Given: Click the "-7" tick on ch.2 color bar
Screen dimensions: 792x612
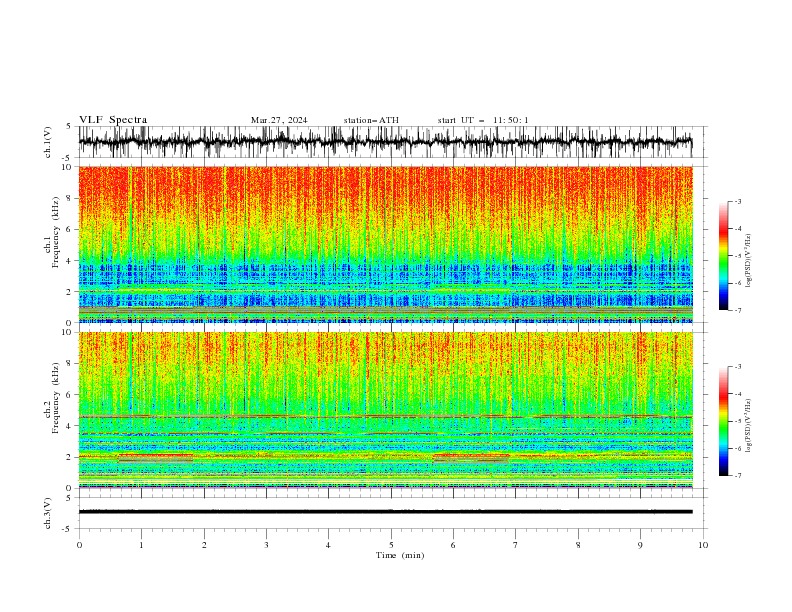Looking at the screenshot, I should pos(737,476).
